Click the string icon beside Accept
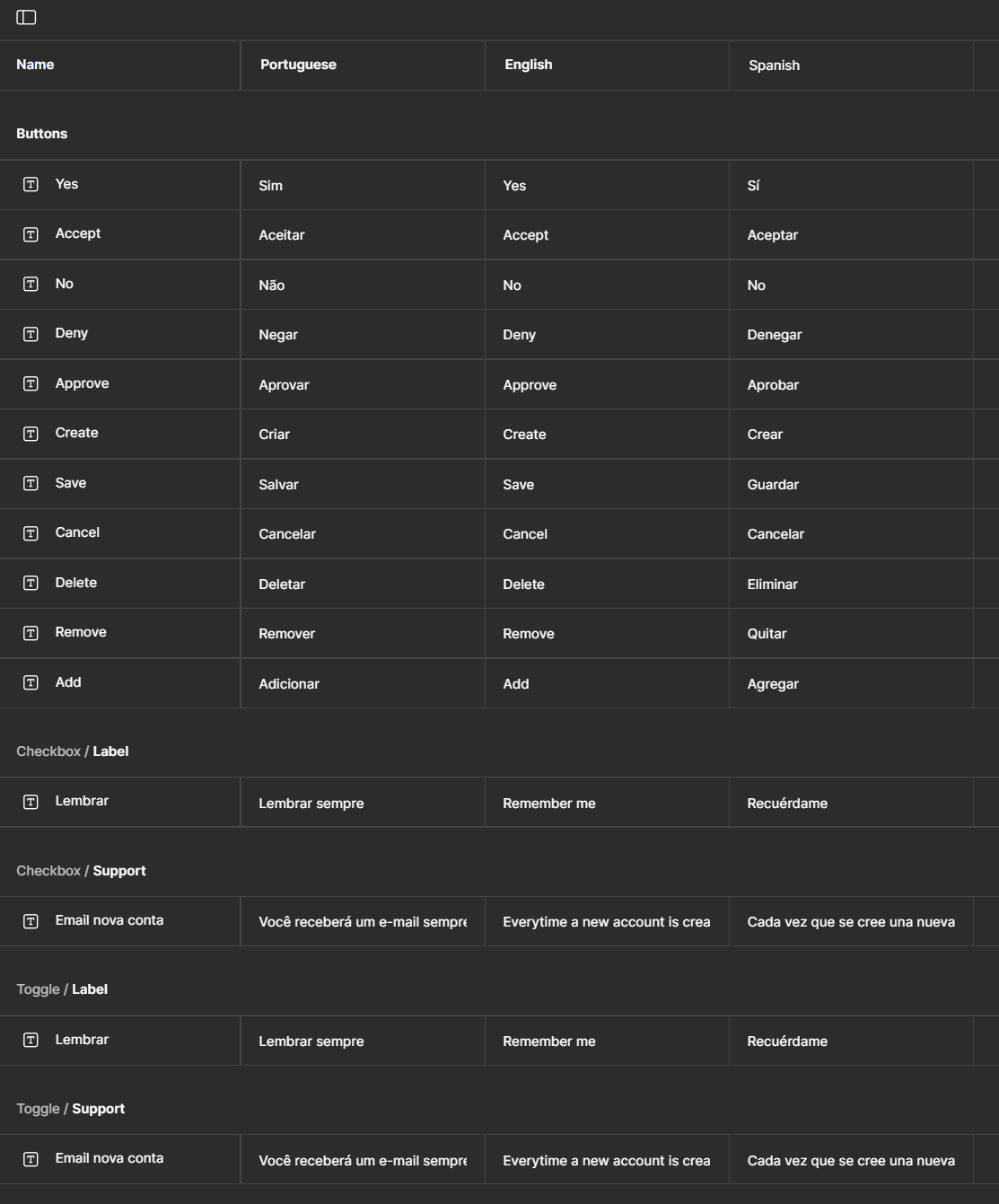This screenshot has height=1204, width=999. 31,234
